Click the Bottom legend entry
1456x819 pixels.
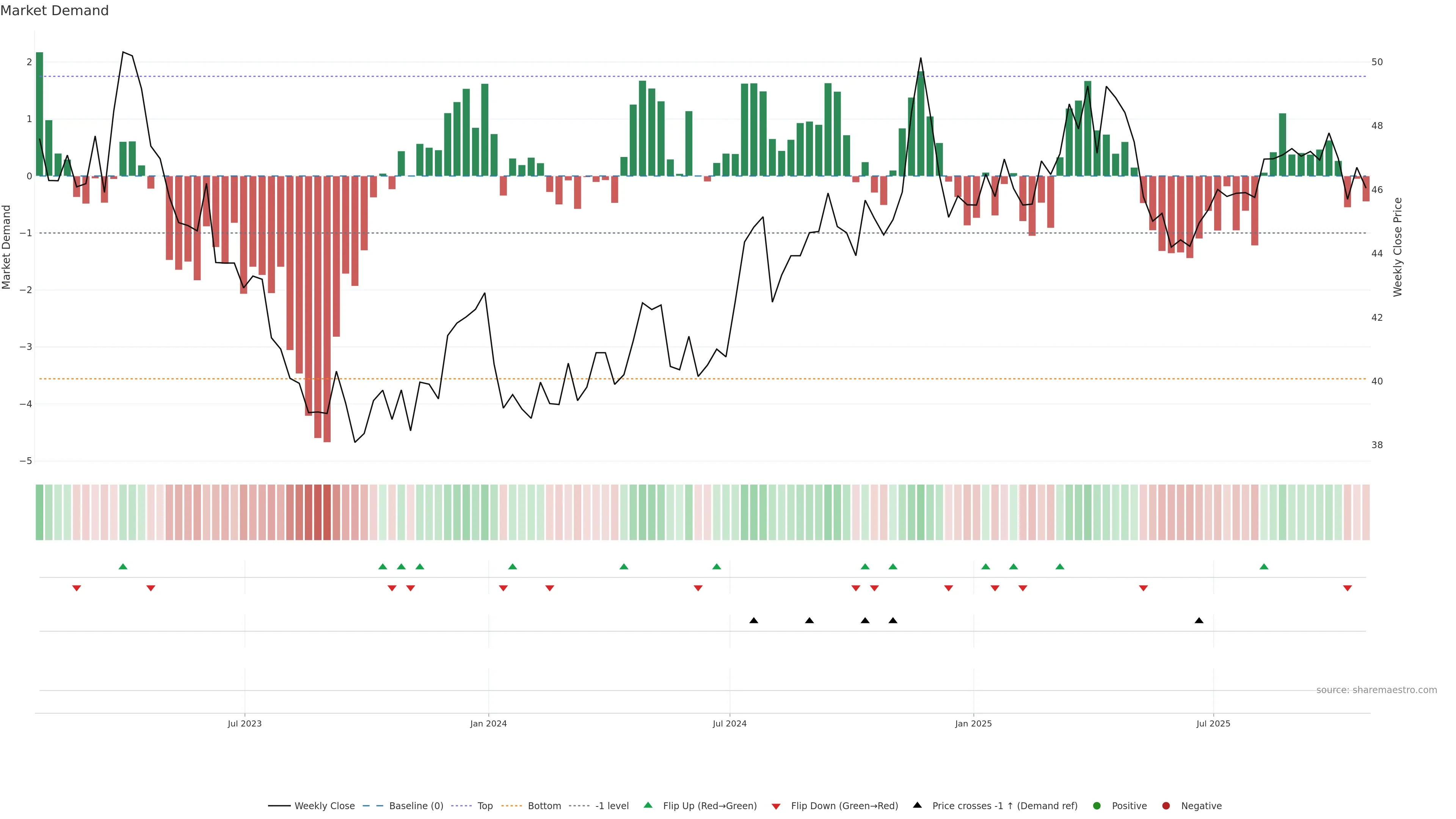(x=544, y=806)
